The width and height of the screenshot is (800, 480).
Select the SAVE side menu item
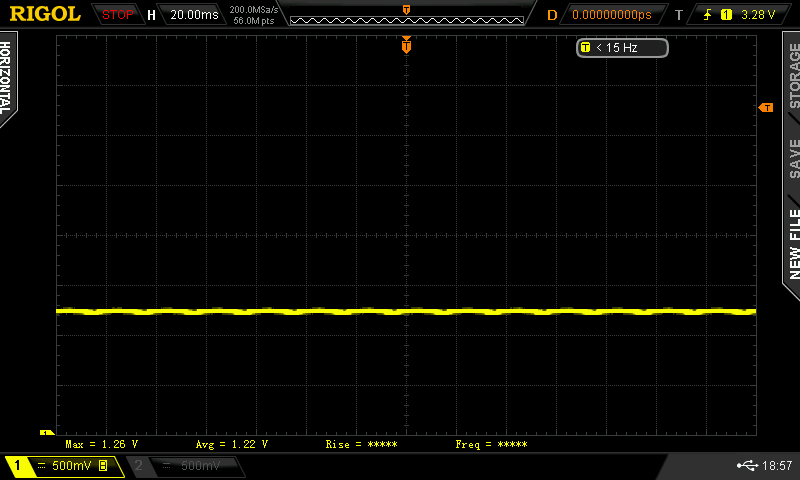pos(794,158)
